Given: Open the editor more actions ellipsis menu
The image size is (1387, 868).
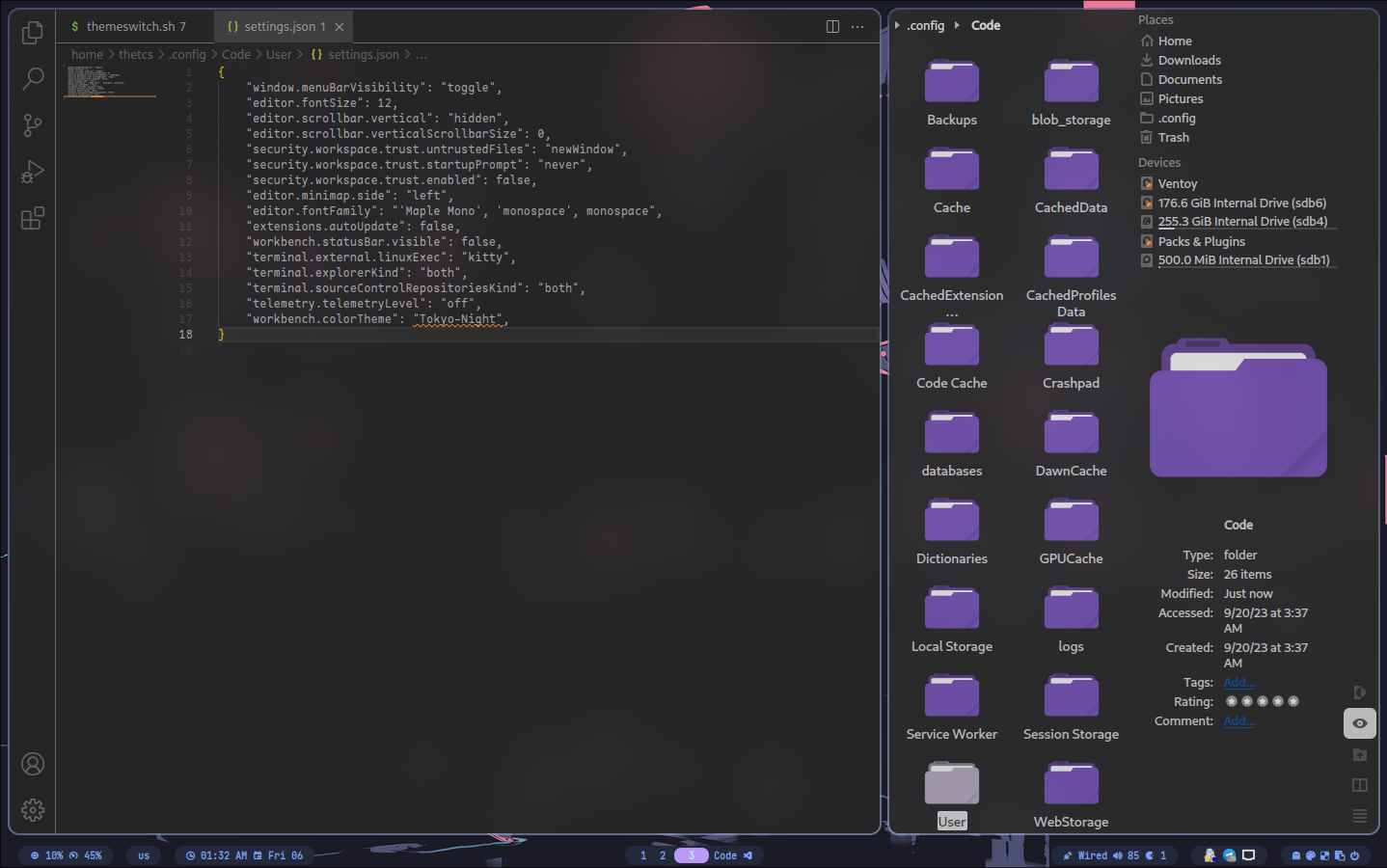Looking at the screenshot, I should point(857,27).
